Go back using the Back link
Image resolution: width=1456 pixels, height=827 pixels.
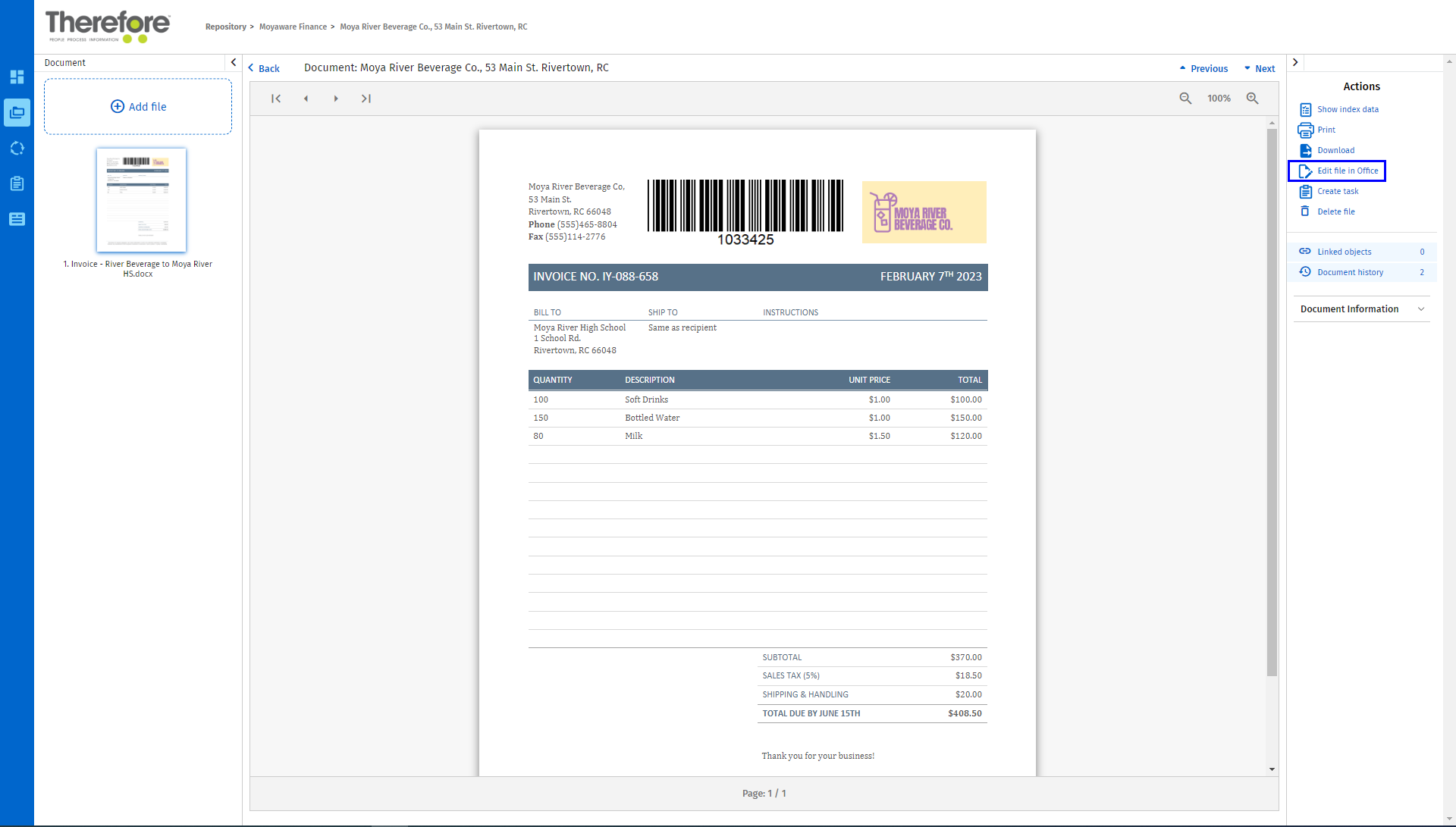264,68
